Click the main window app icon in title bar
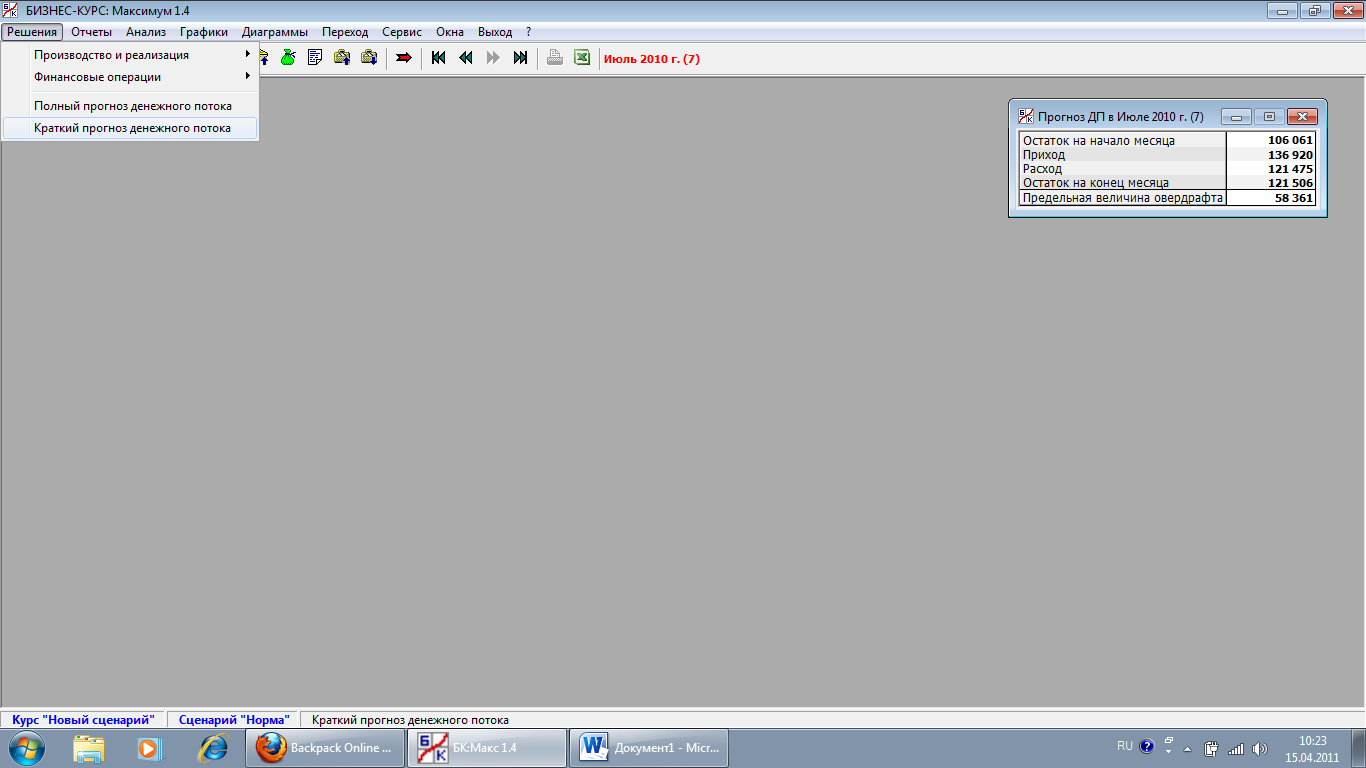Image resolution: width=1366 pixels, height=768 pixels. 11,10
